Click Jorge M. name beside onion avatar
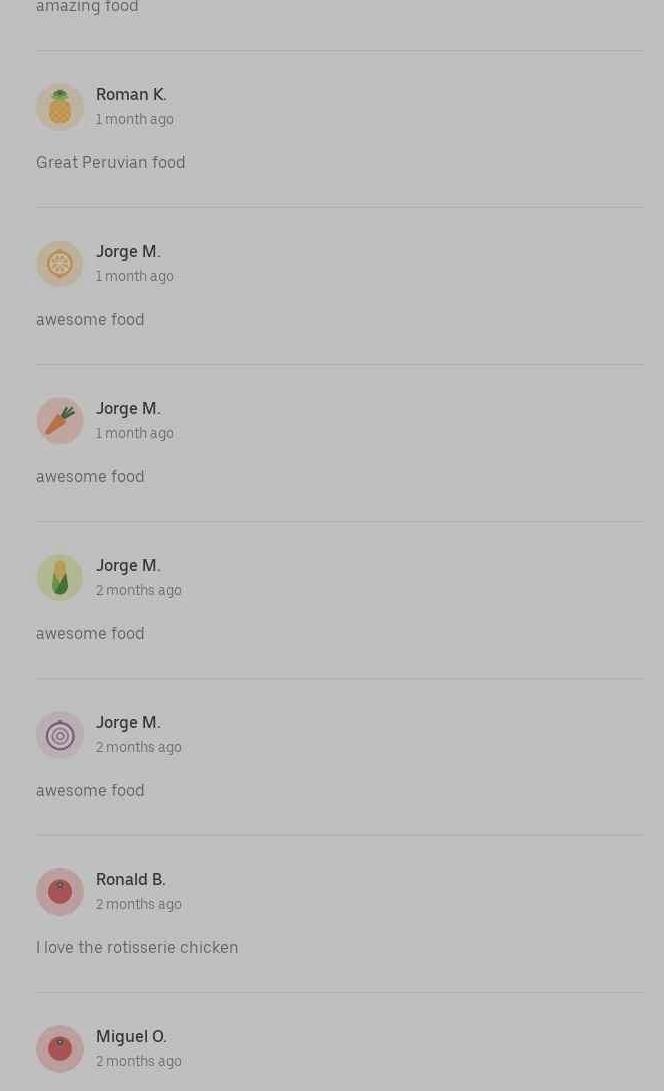The width and height of the screenshot is (664, 1091). coord(128,722)
